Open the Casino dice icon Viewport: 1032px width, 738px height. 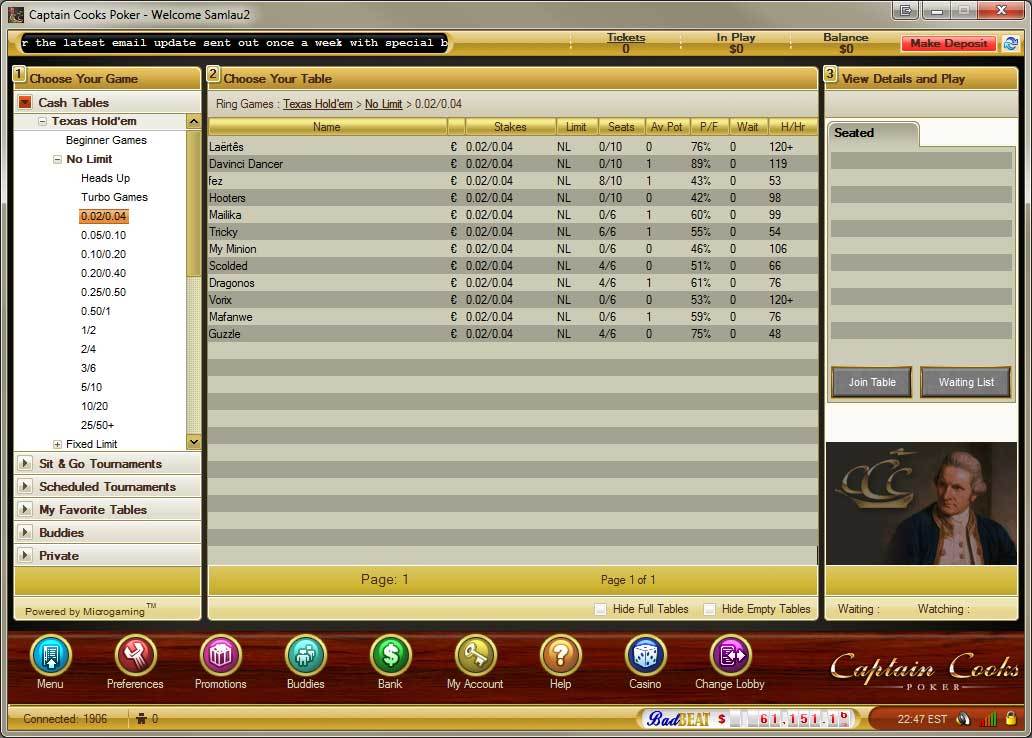pos(645,655)
